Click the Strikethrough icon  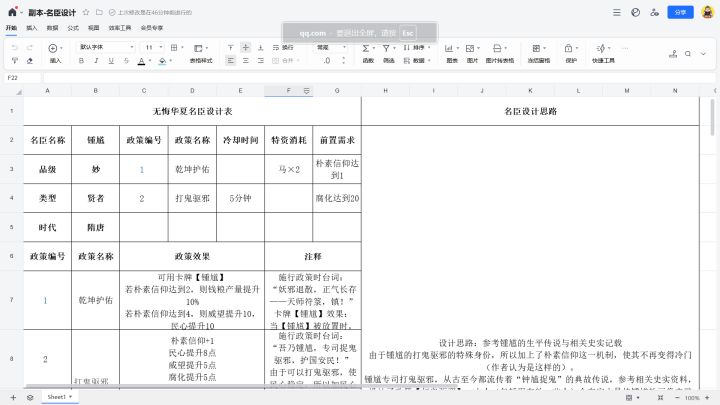[x=126, y=61]
